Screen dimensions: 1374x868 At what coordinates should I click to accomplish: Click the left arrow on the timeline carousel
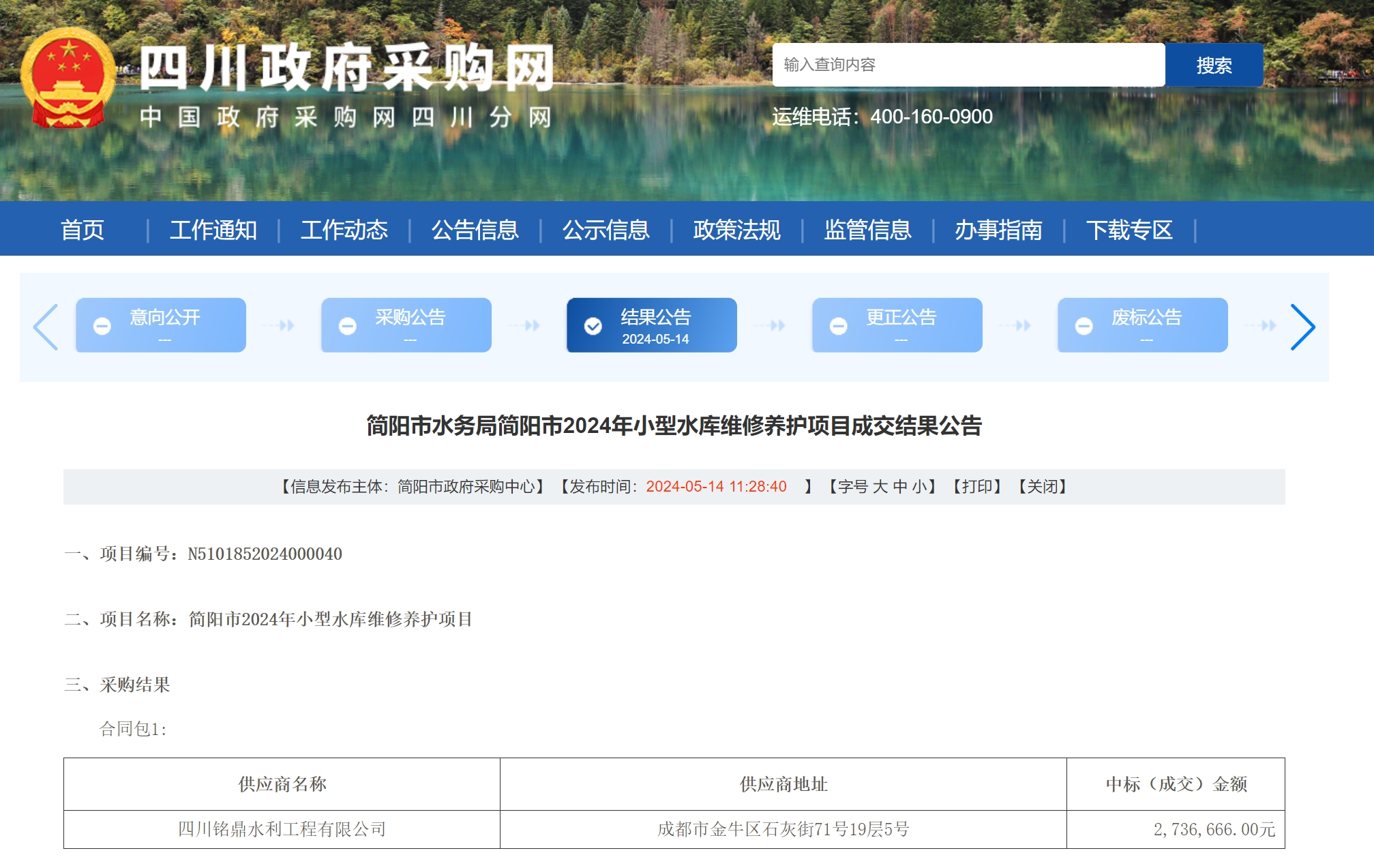46,327
